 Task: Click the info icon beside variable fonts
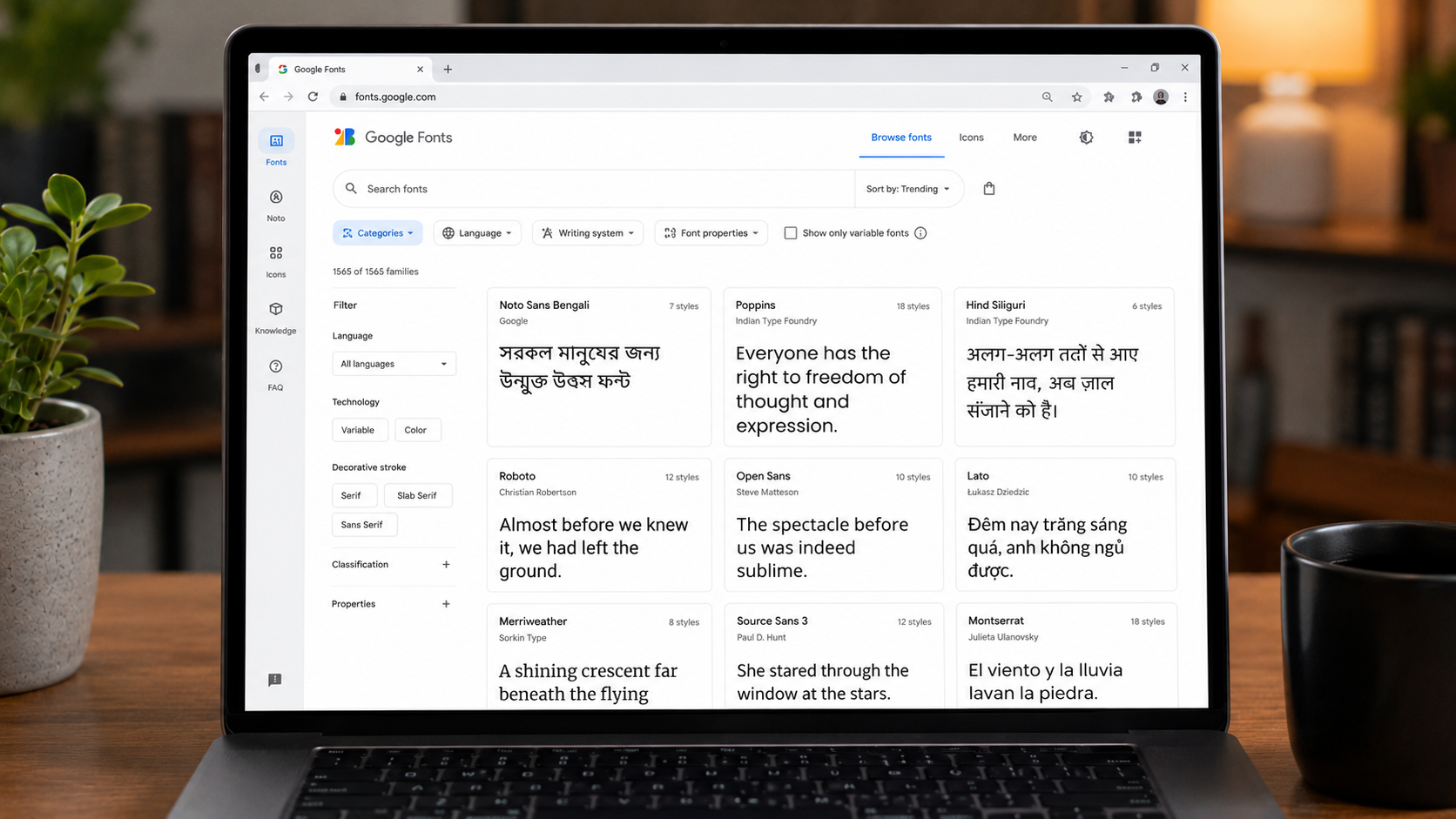[920, 233]
